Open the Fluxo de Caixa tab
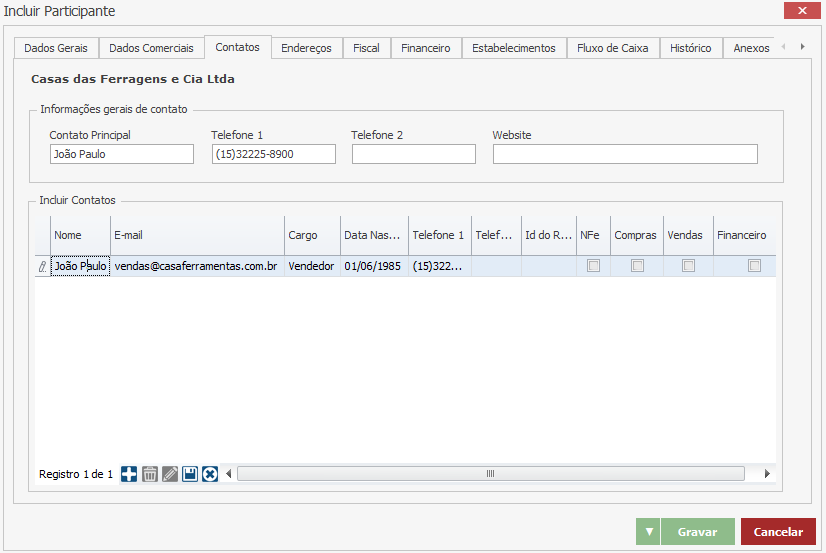This screenshot has height=553, width=826. pos(612,48)
